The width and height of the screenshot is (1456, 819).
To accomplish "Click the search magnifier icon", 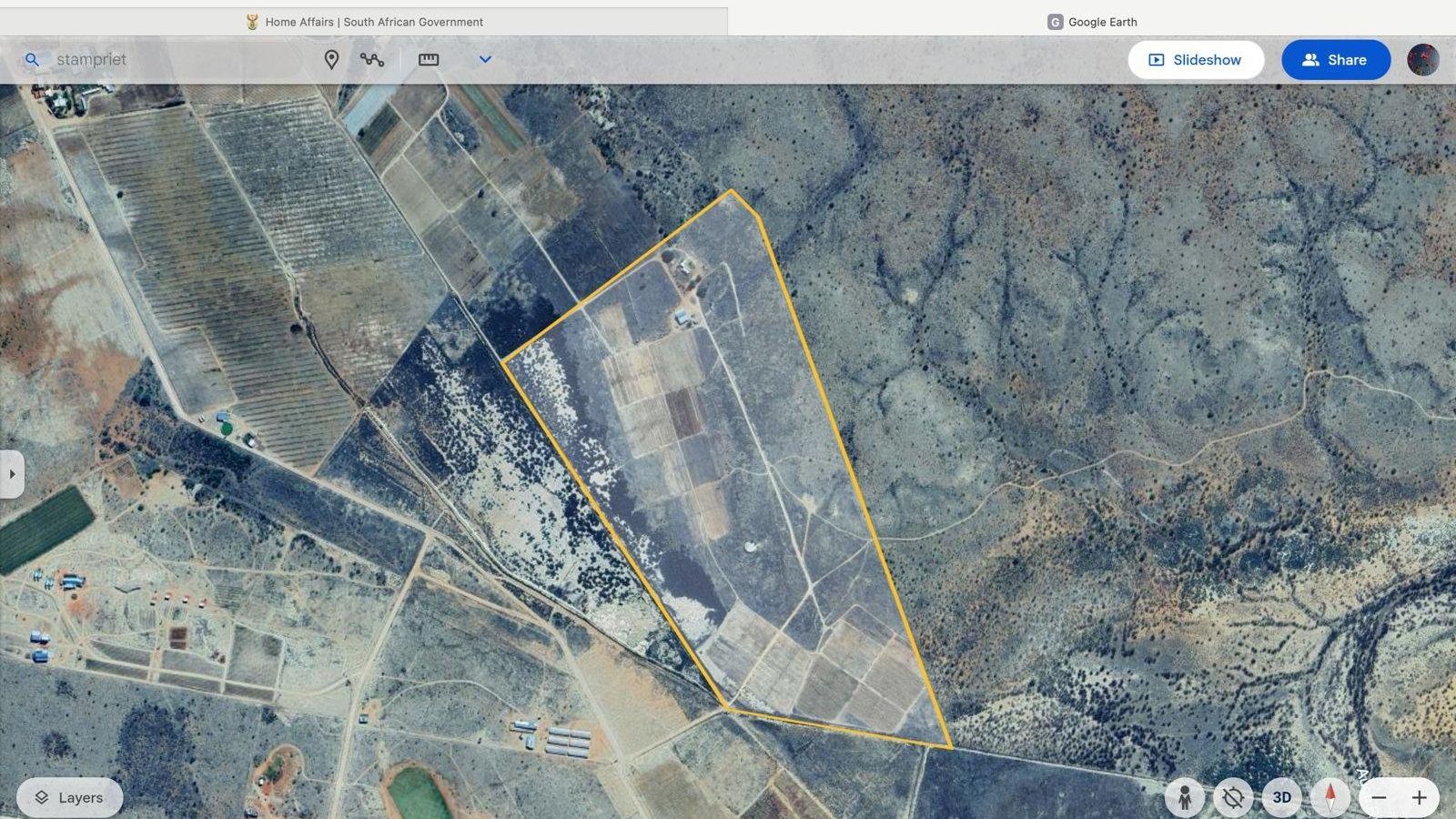I will [32, 60].
